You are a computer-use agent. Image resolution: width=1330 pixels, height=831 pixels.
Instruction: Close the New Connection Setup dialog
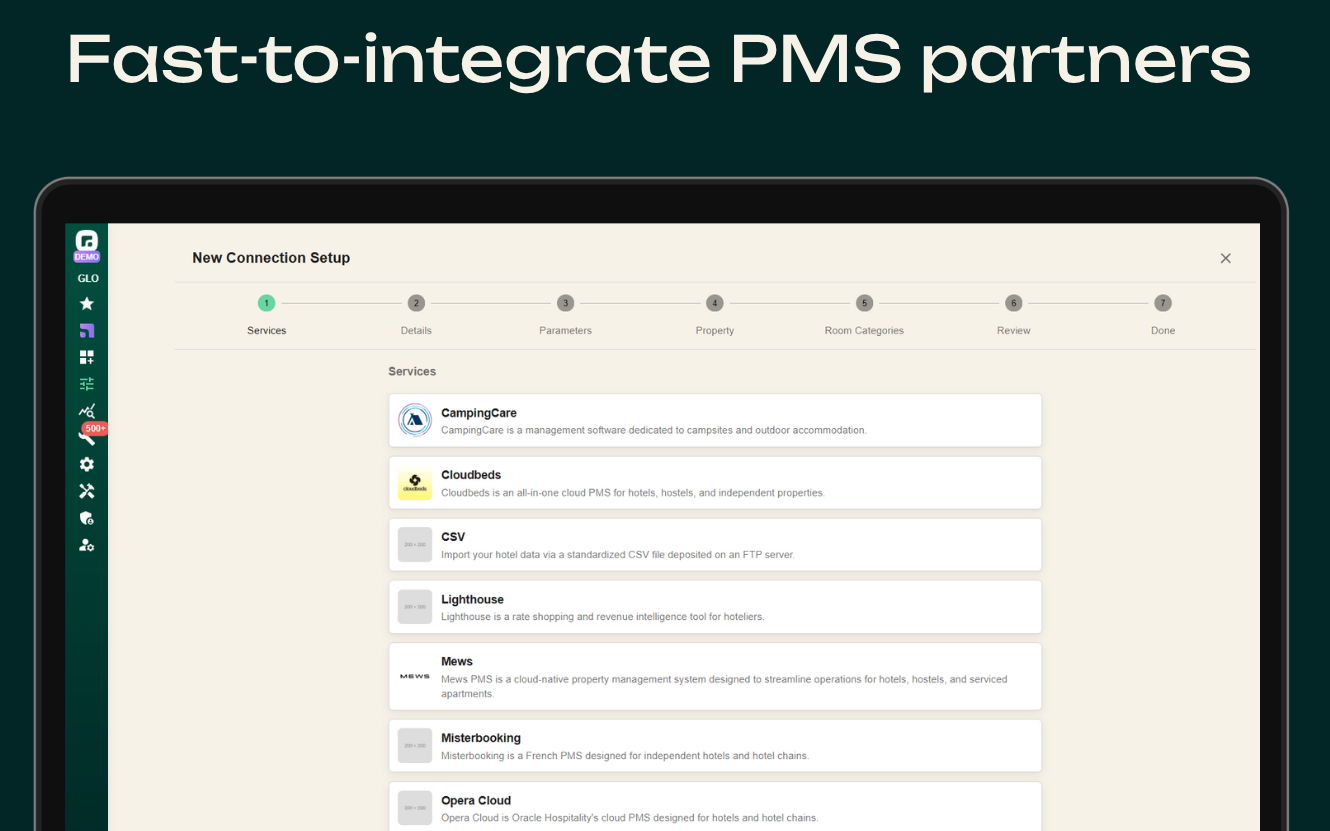pos(1225,258)
